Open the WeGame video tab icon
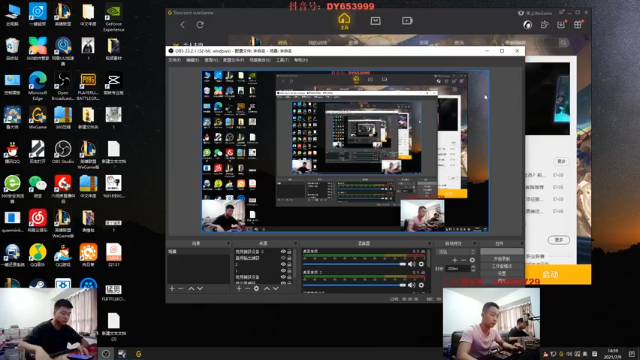This screenshot has height=360, width=640. point(407,20)
